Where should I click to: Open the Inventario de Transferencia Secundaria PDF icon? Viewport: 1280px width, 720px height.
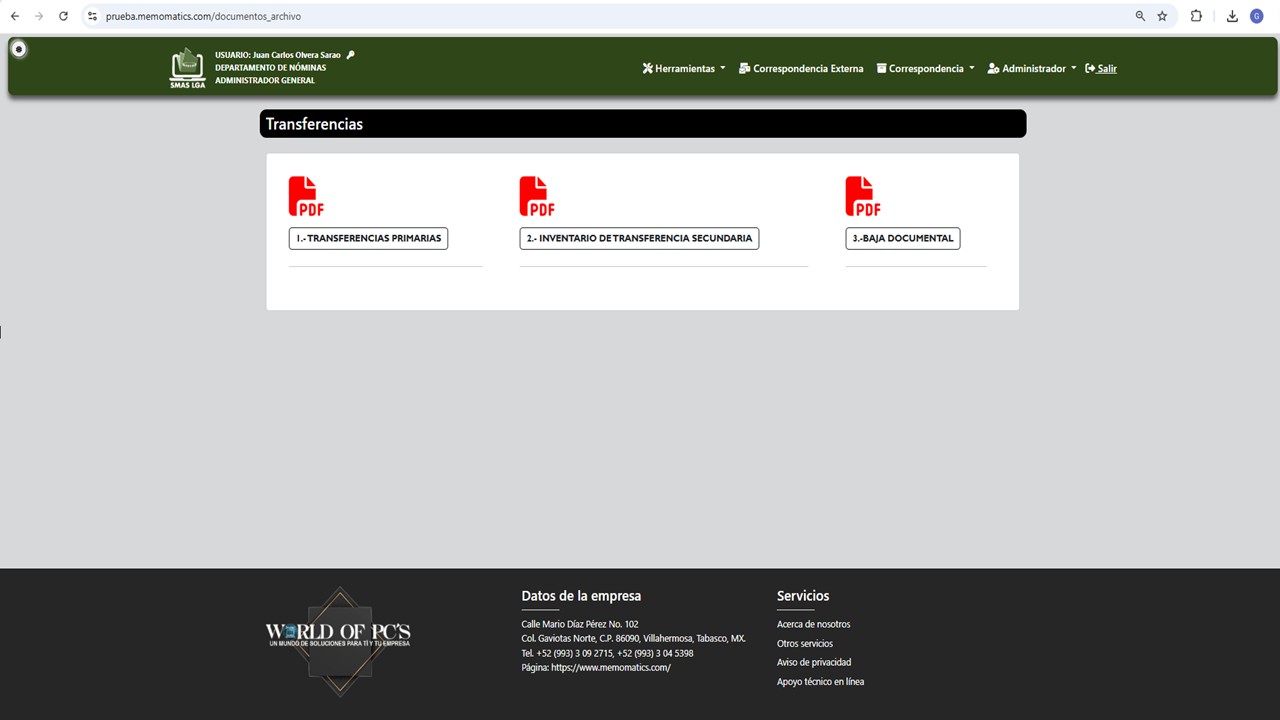[x=537, y=196]
